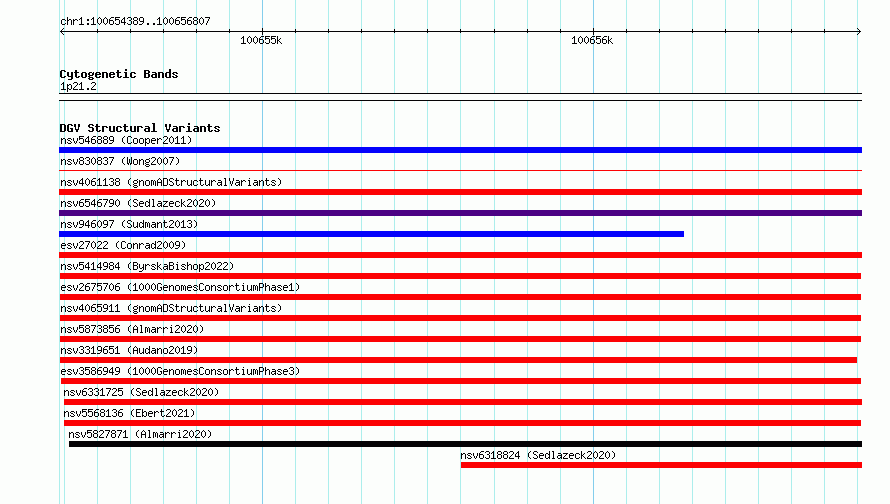Viewport: 890px width, 504px height.
Task: Click the 100656k ruler label
Action: tap(592, 40)
